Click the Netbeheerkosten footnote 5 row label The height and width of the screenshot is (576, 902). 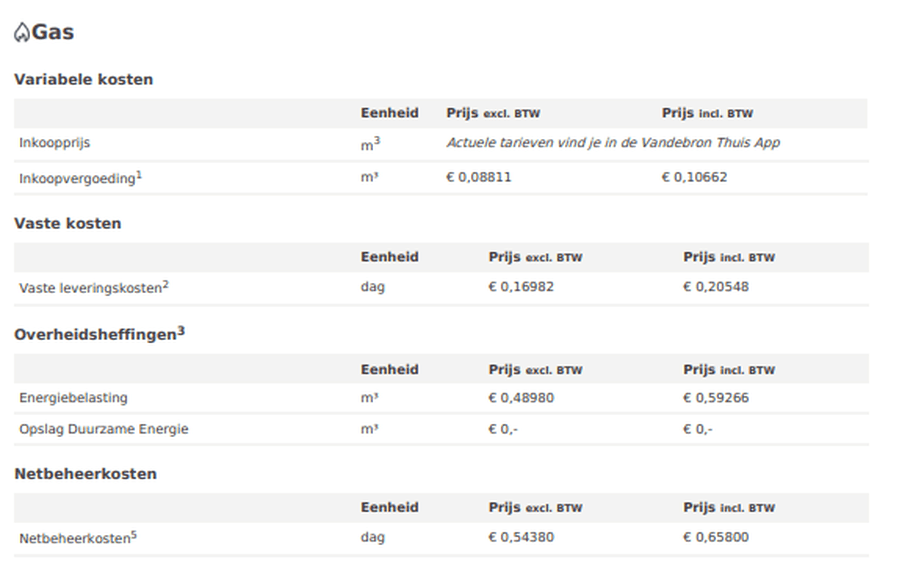coord(77,538)
